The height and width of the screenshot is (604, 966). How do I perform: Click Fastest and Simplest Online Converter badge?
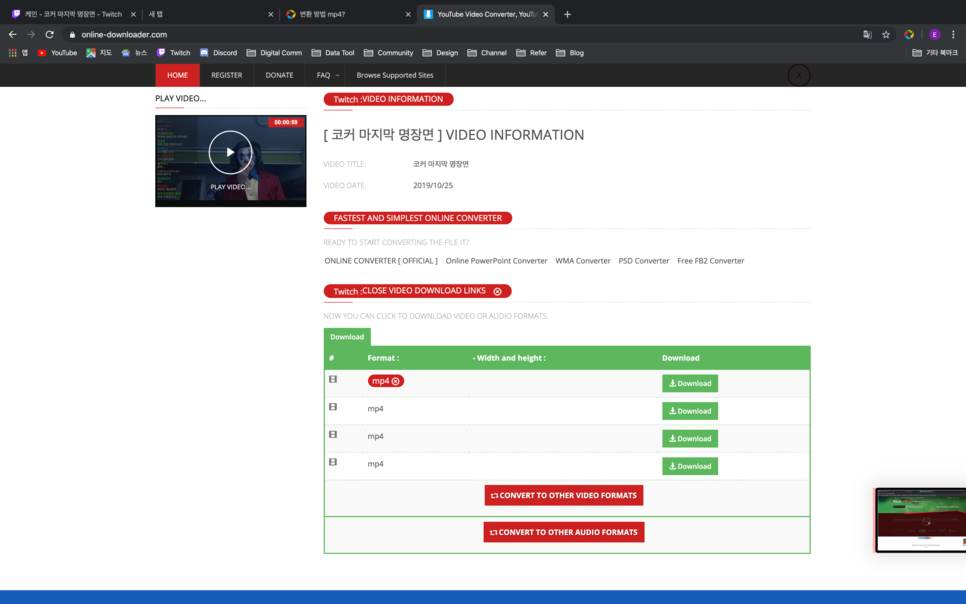click(418, 218)
